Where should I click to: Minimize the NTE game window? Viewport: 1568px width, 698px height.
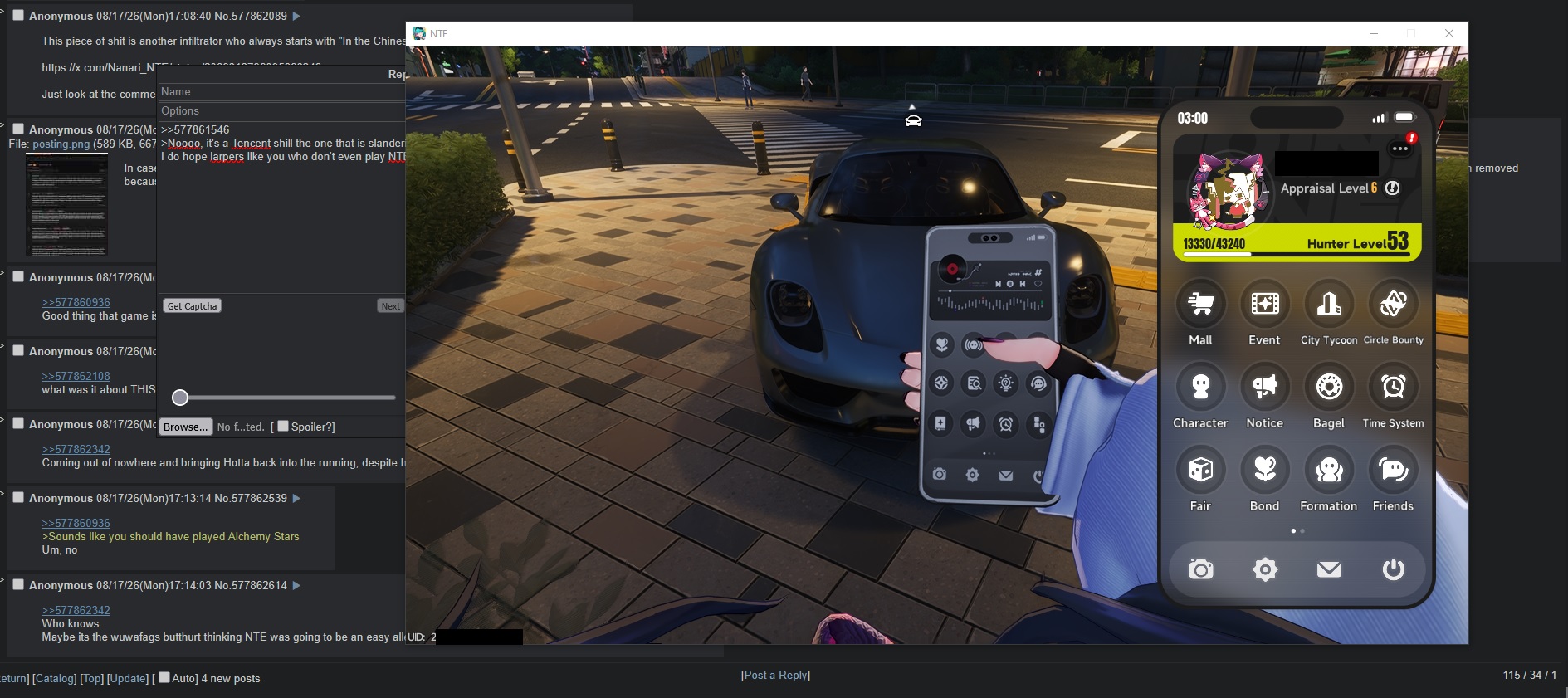1374,33
